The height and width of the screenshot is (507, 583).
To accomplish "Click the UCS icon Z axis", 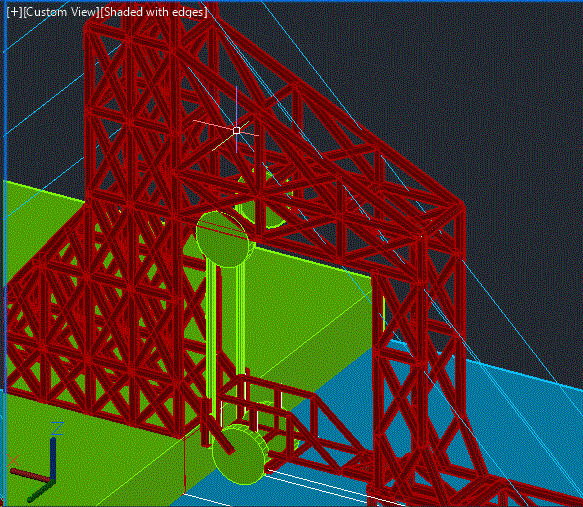I will point(53,458).
